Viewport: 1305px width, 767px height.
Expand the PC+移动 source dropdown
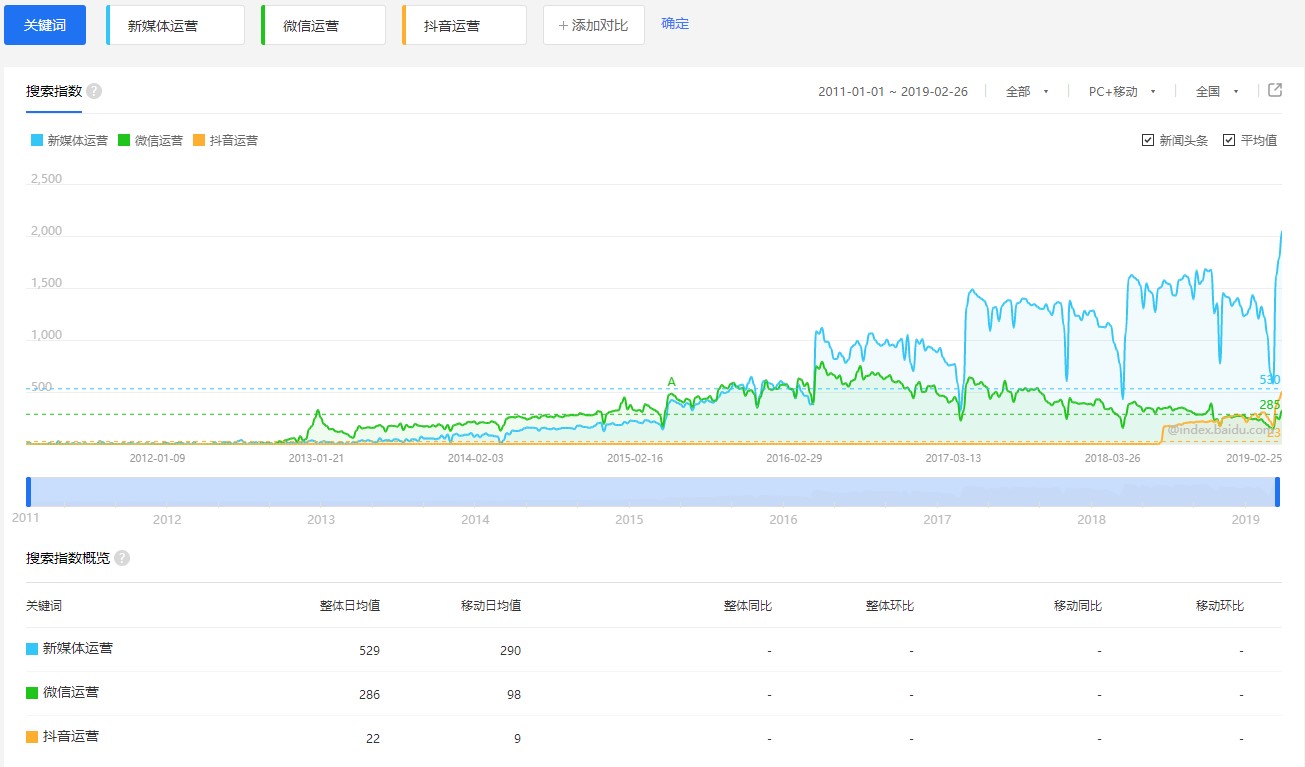(x=1122, y=91)
